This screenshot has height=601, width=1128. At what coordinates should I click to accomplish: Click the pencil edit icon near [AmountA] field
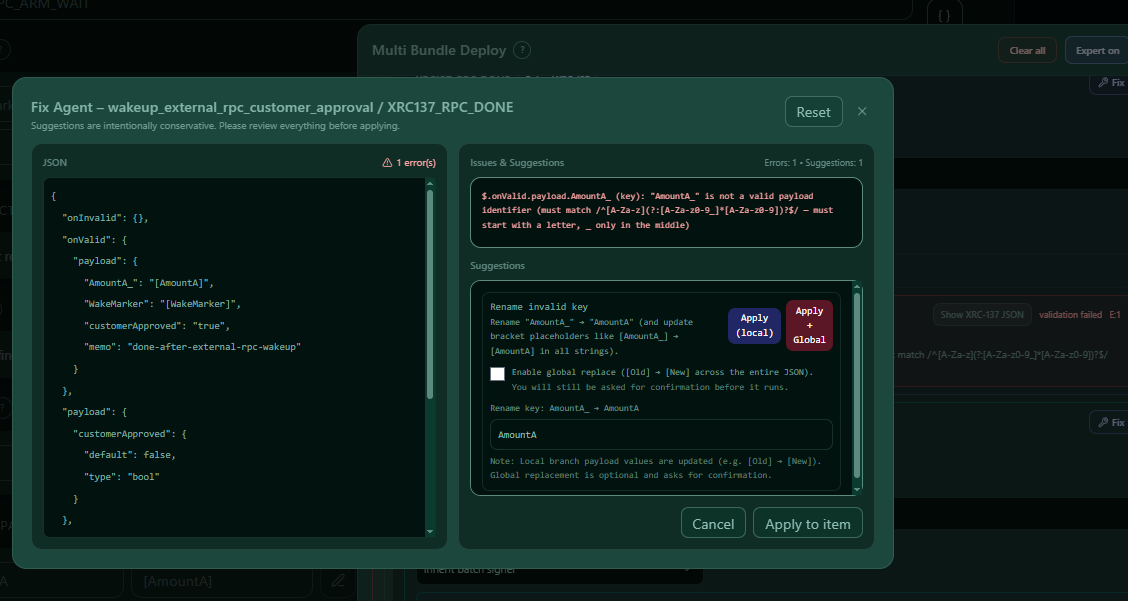338,580
